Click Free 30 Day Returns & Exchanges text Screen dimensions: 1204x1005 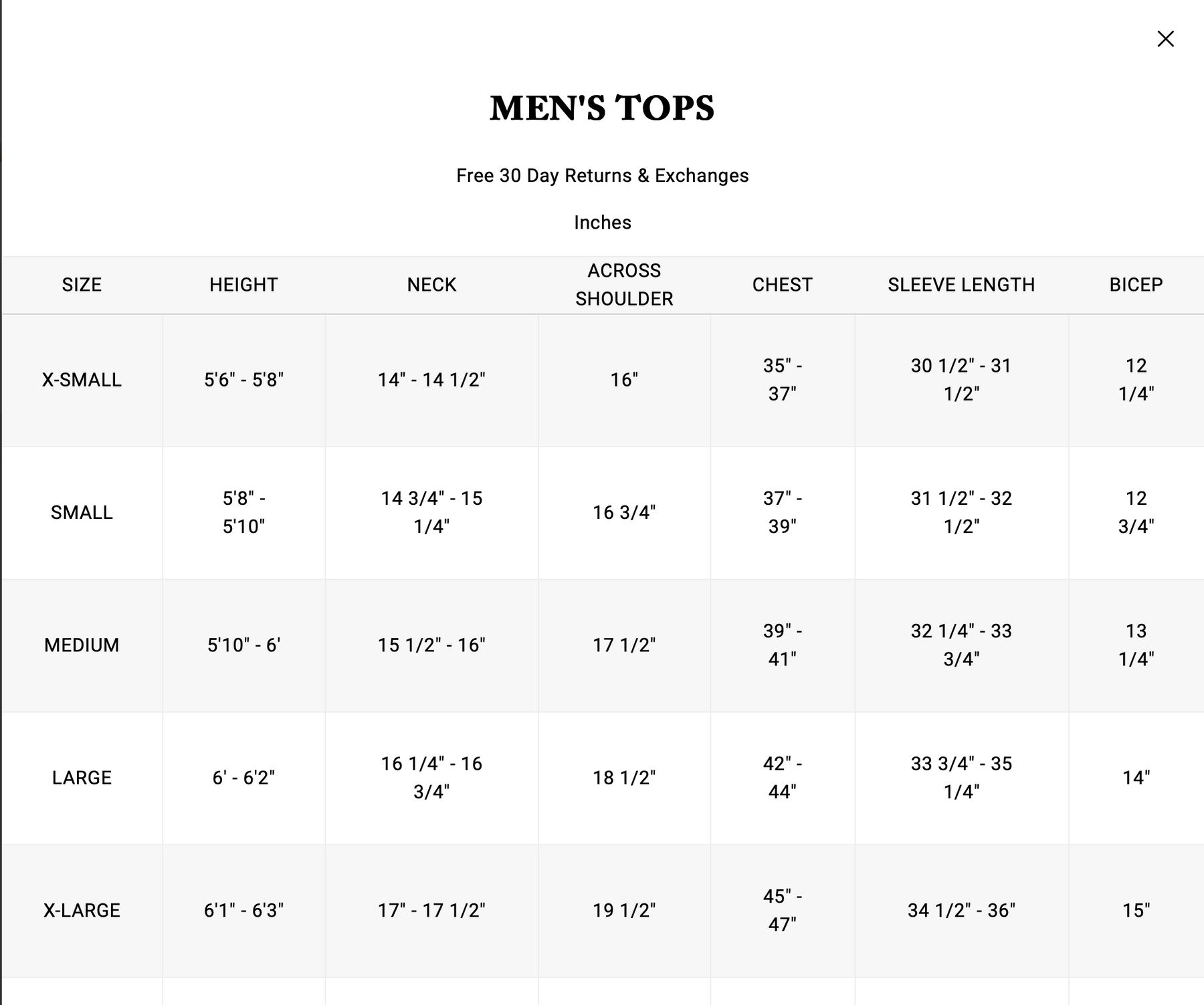click(x=602, y=176)
